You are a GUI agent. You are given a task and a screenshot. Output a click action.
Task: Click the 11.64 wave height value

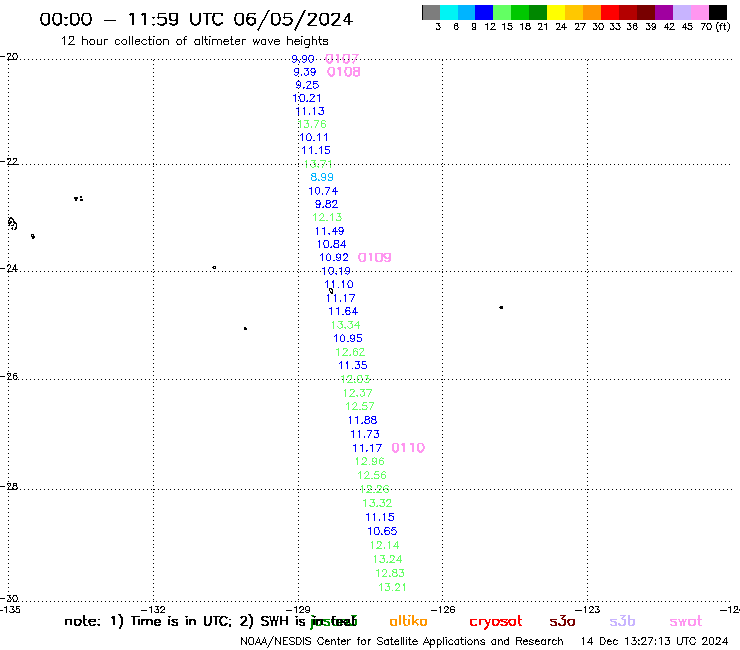tap(343, 312)
